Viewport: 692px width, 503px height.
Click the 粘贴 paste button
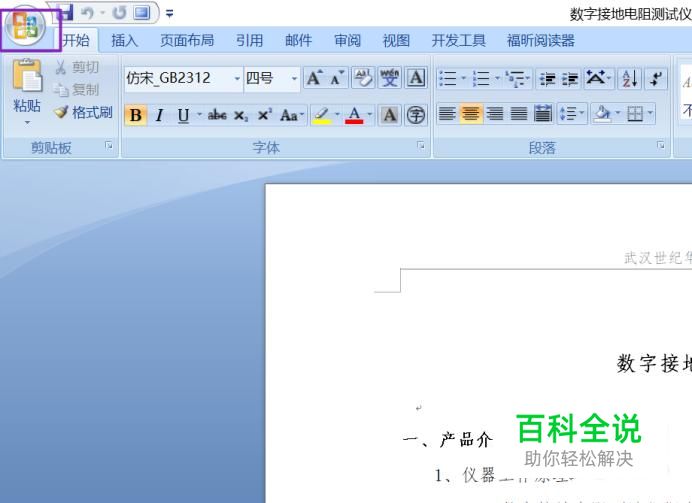[27, 86]
